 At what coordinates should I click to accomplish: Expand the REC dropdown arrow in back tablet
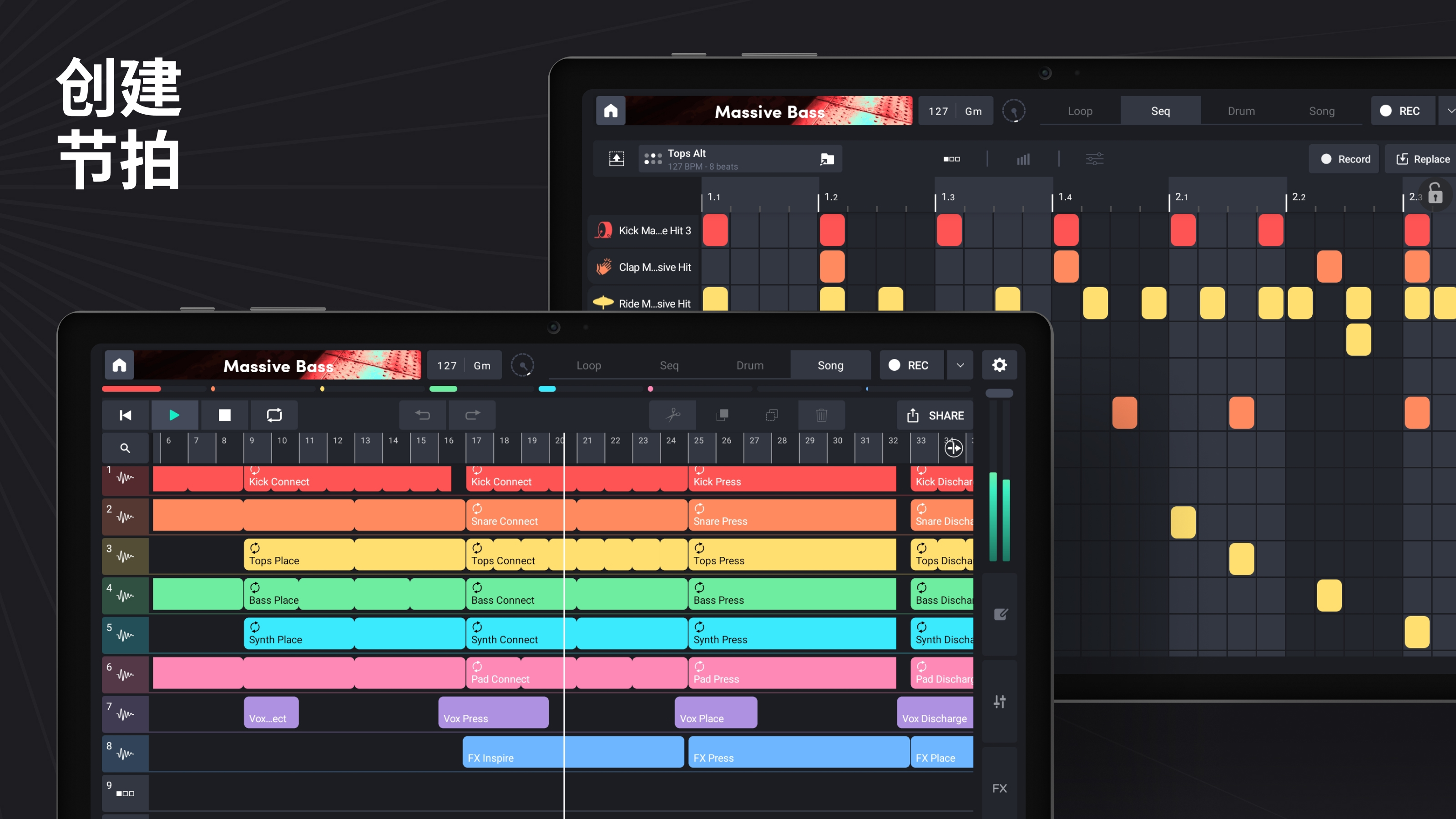pos(1449,111)
